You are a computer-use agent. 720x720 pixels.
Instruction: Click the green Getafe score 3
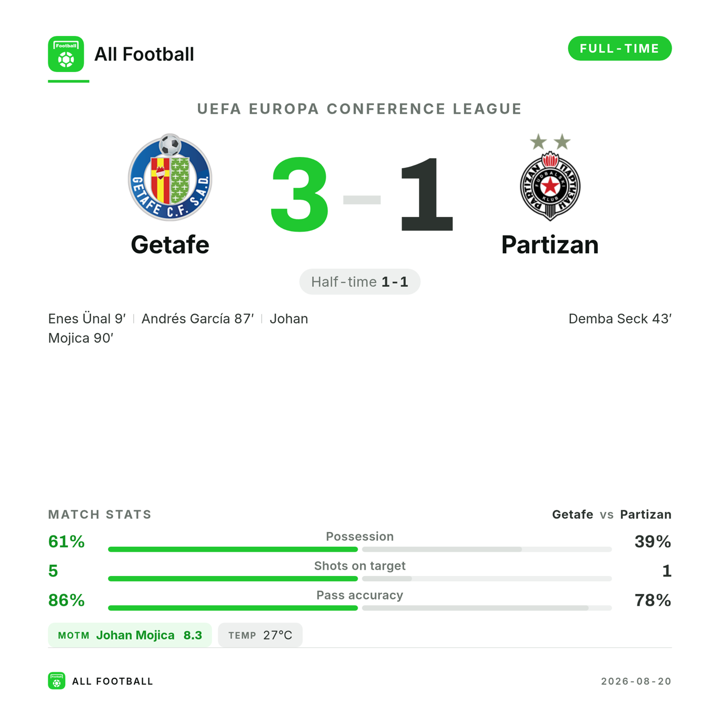pos(300,194)
